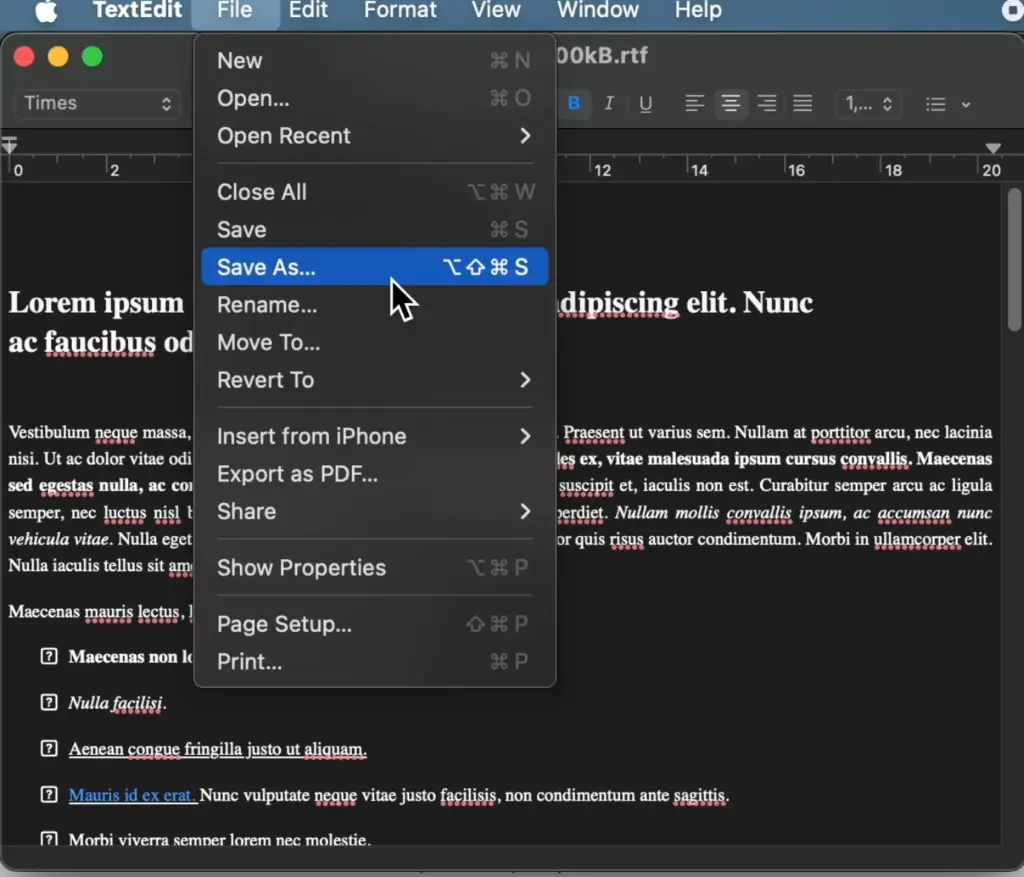1024x877 pixels.
Task: Align text right
Action: (x=766, y=103)
